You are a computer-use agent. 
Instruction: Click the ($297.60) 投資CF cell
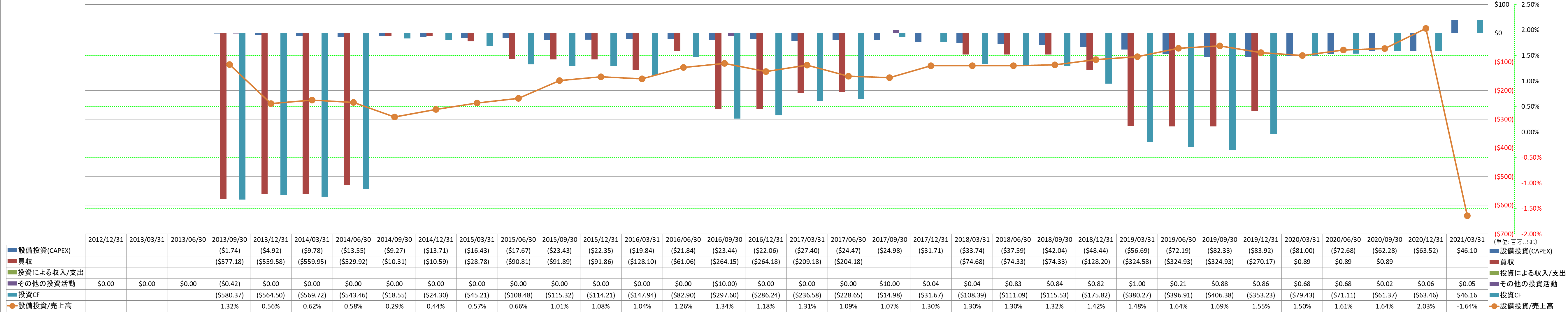[724, 295]
